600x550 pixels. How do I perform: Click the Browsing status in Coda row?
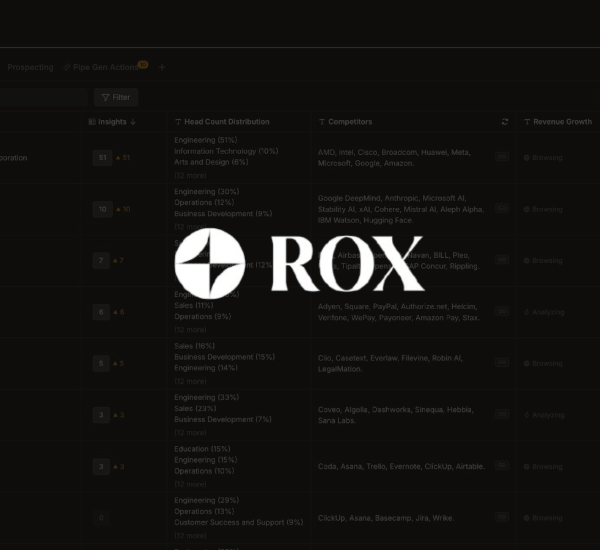[x=543, y=467]
